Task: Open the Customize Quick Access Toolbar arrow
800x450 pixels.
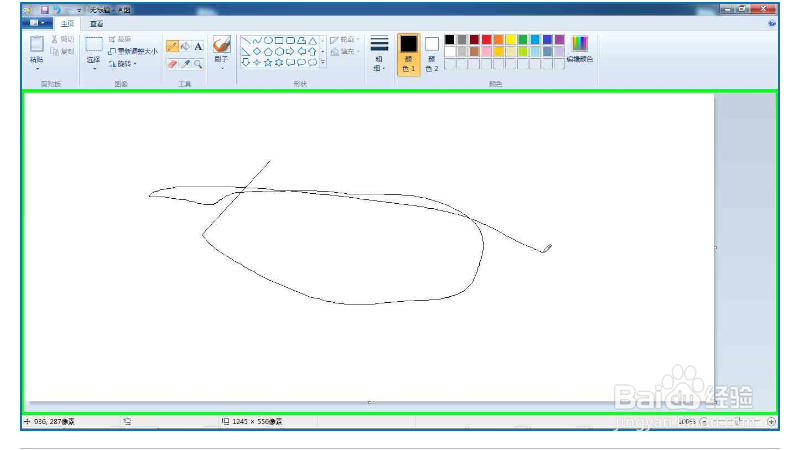Action: [x=79, y=10]
